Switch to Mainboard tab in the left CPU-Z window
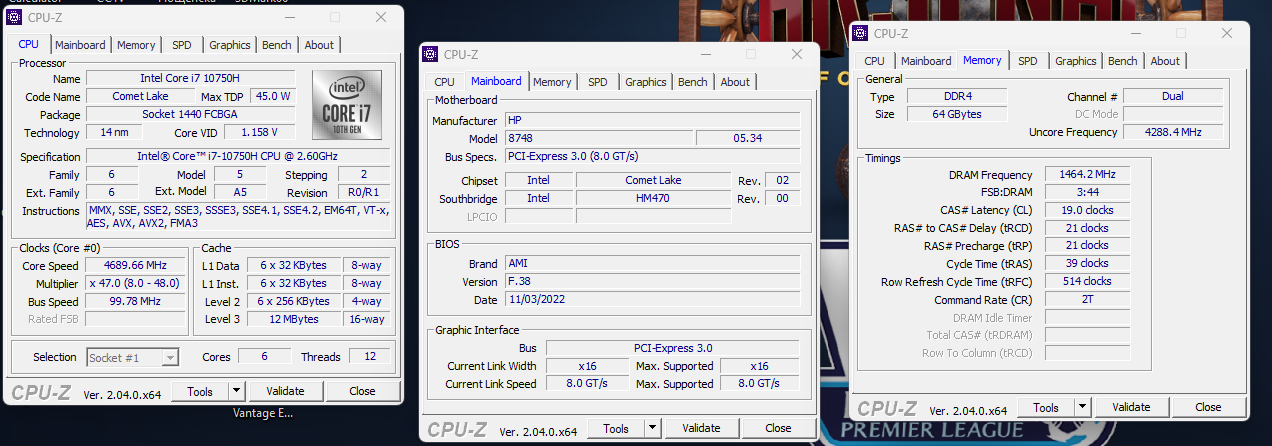This screenshot has height=446, width=1272. pyautogui.click(x=80, y=45)
